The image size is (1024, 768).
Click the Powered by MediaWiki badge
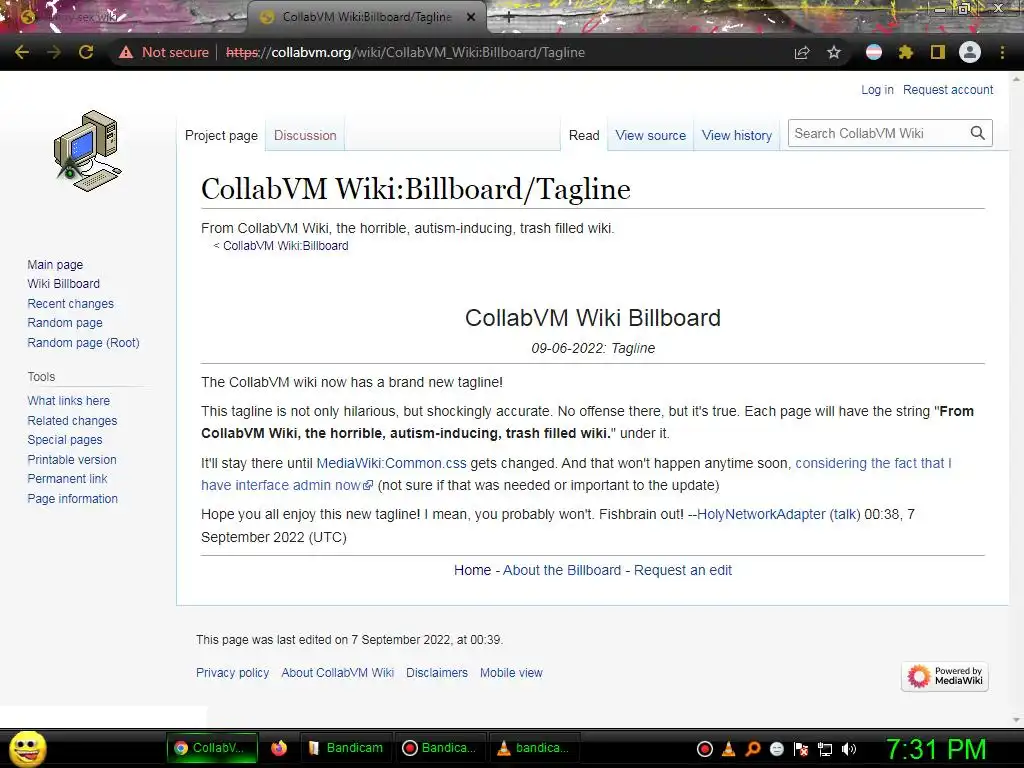[945, 676]
